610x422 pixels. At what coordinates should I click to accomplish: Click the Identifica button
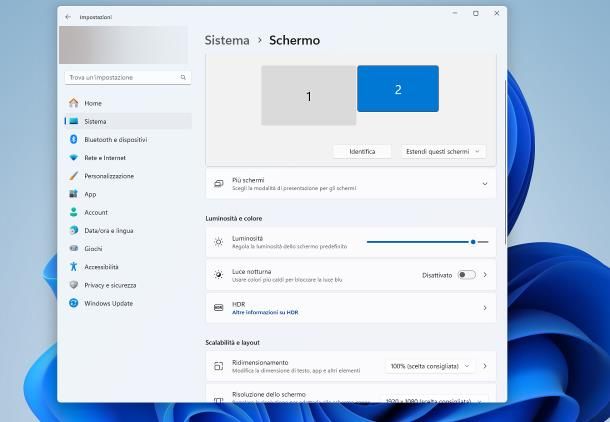(x=362, y=151)
